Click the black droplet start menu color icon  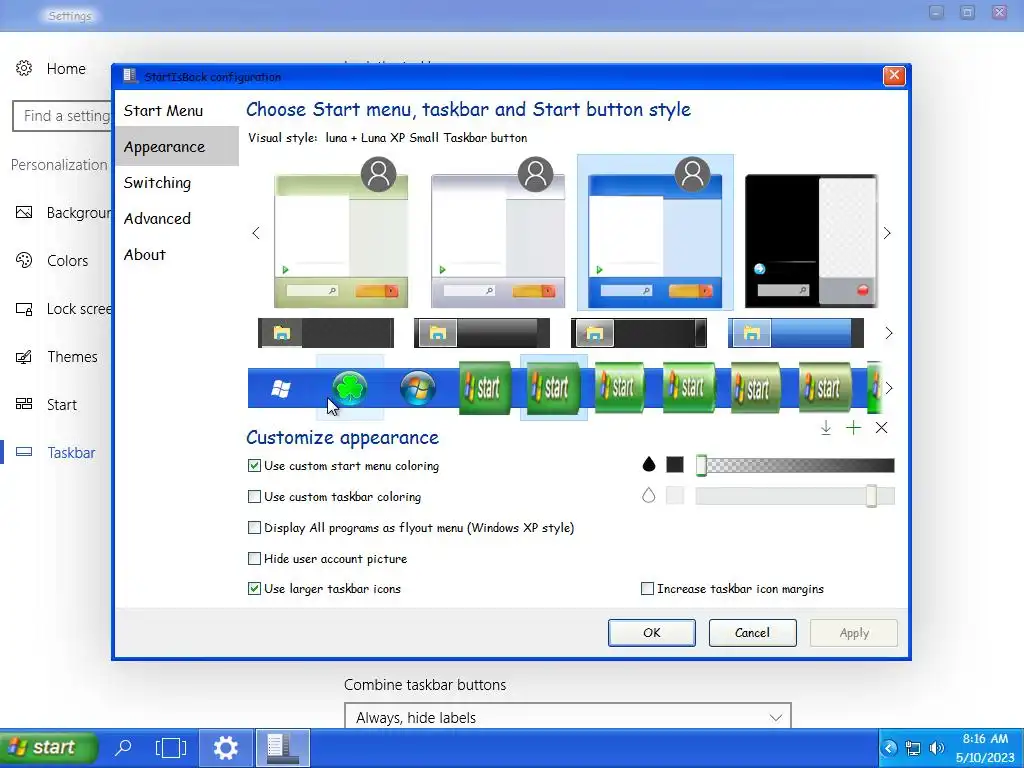(x=648, y=464)
